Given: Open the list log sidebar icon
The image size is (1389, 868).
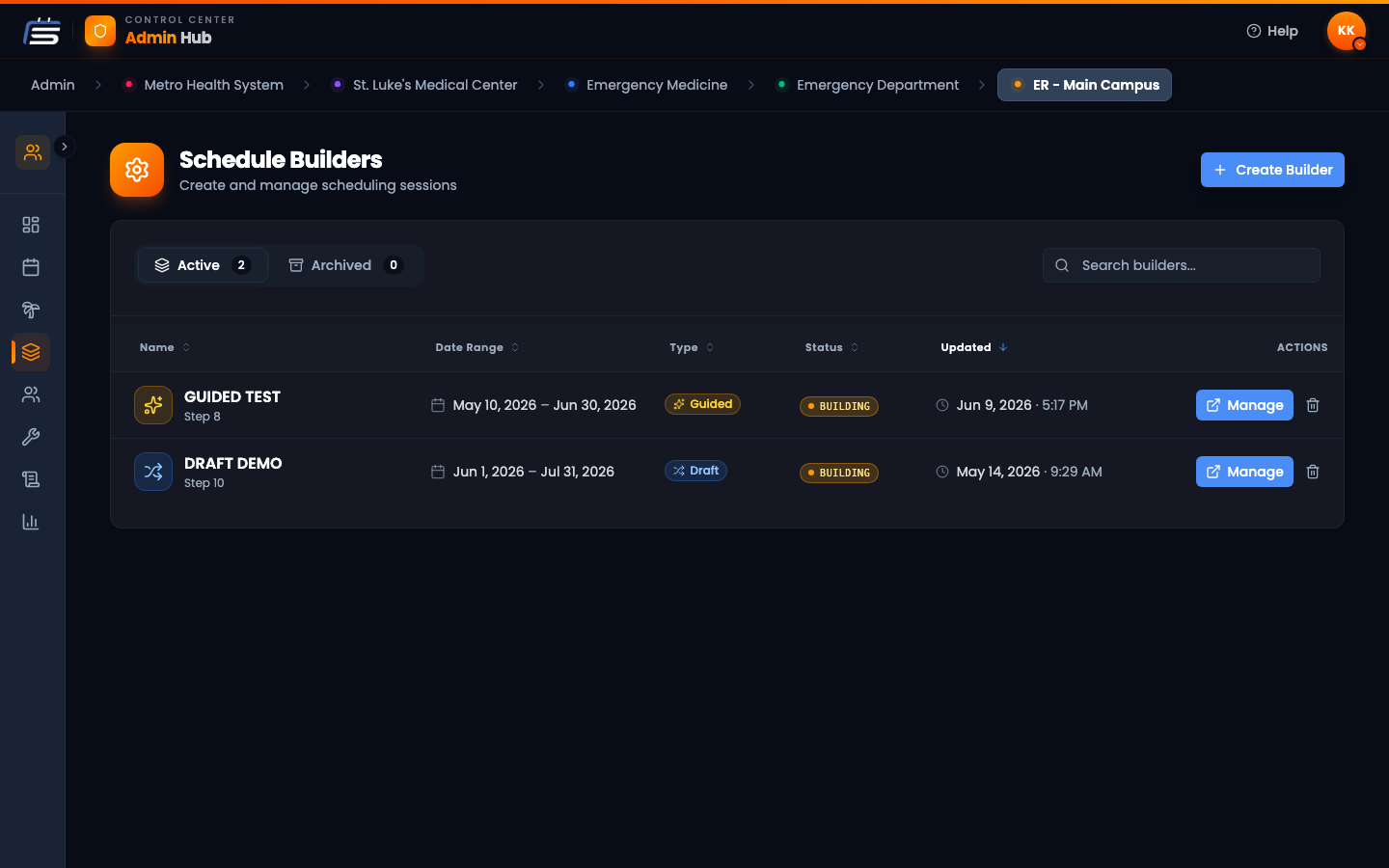Looking at the screenshot, I should click(31, 479).
